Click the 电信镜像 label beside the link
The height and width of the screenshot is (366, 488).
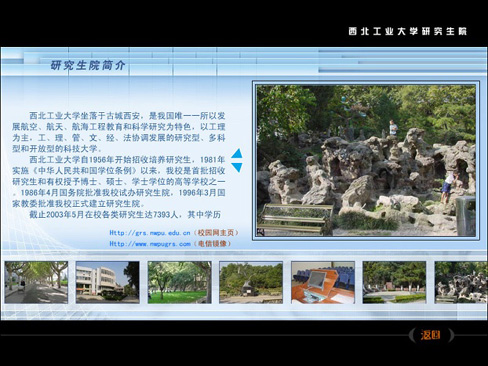point(212,244)
